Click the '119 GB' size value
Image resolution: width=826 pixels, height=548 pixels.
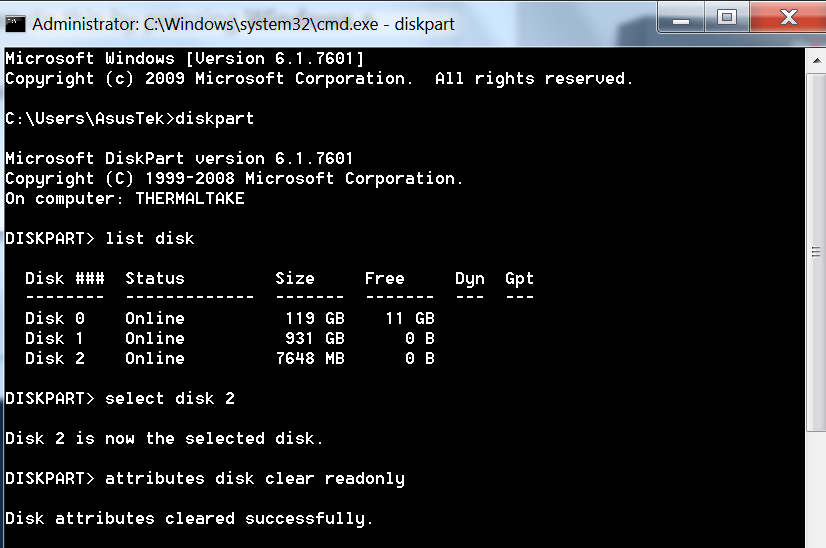315,318
